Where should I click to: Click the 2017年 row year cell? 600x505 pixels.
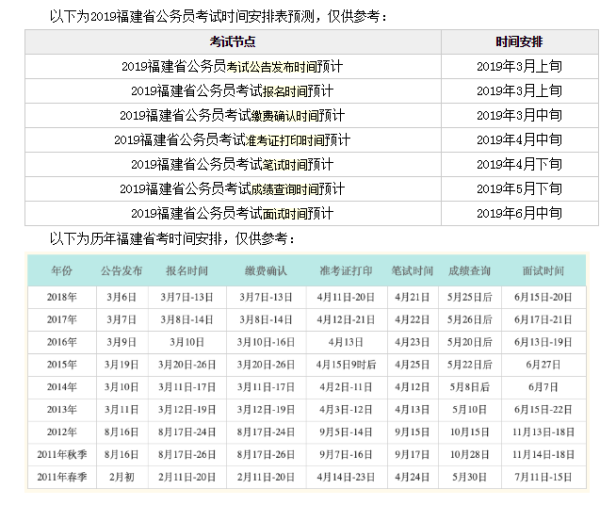tap(62, 320)
